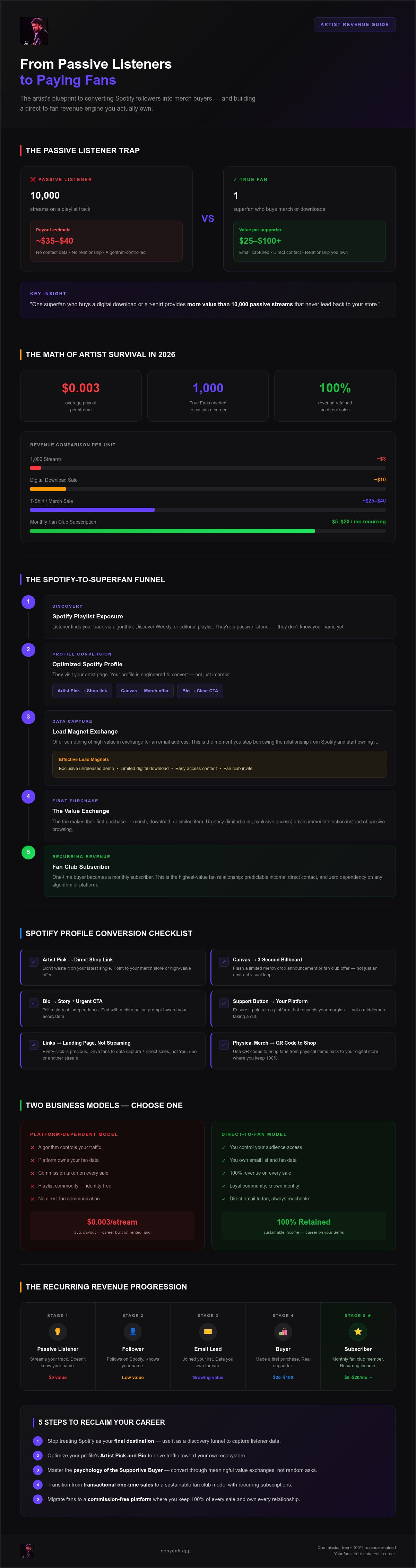Viewport: 416px width, 1568px height.
Task: Toggle the Canvas → 3-Second Billboard checkbox
Action: point(224,962)
